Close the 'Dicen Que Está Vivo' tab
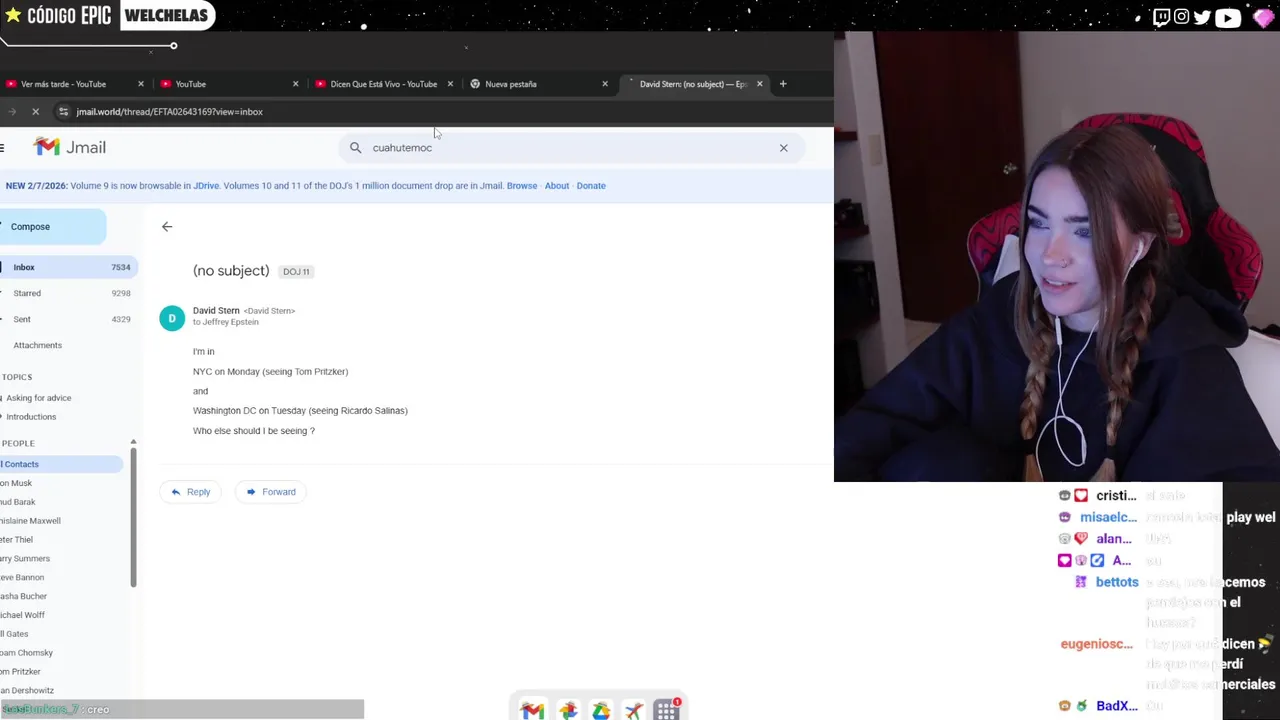 click(x=450, y=84)
